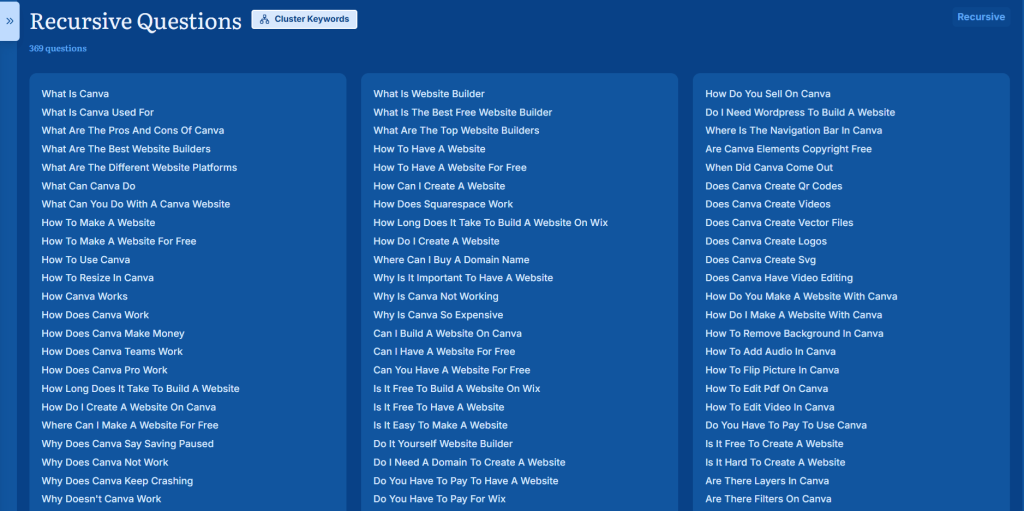
Task: Select 'How Does Canva Pro Work'
Action: [x=104, y=370]
